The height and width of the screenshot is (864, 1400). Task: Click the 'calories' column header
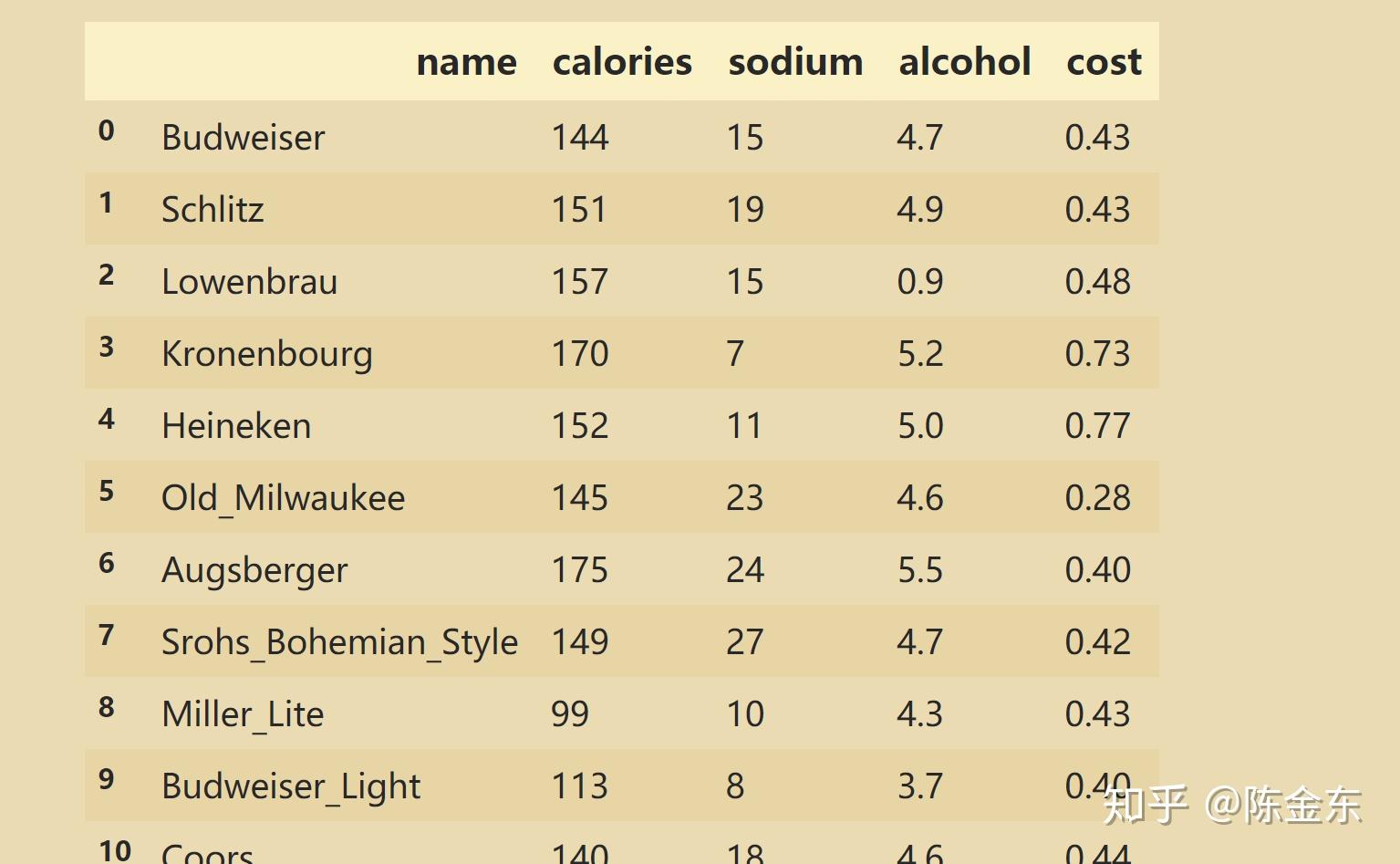(x=622, y=62)
